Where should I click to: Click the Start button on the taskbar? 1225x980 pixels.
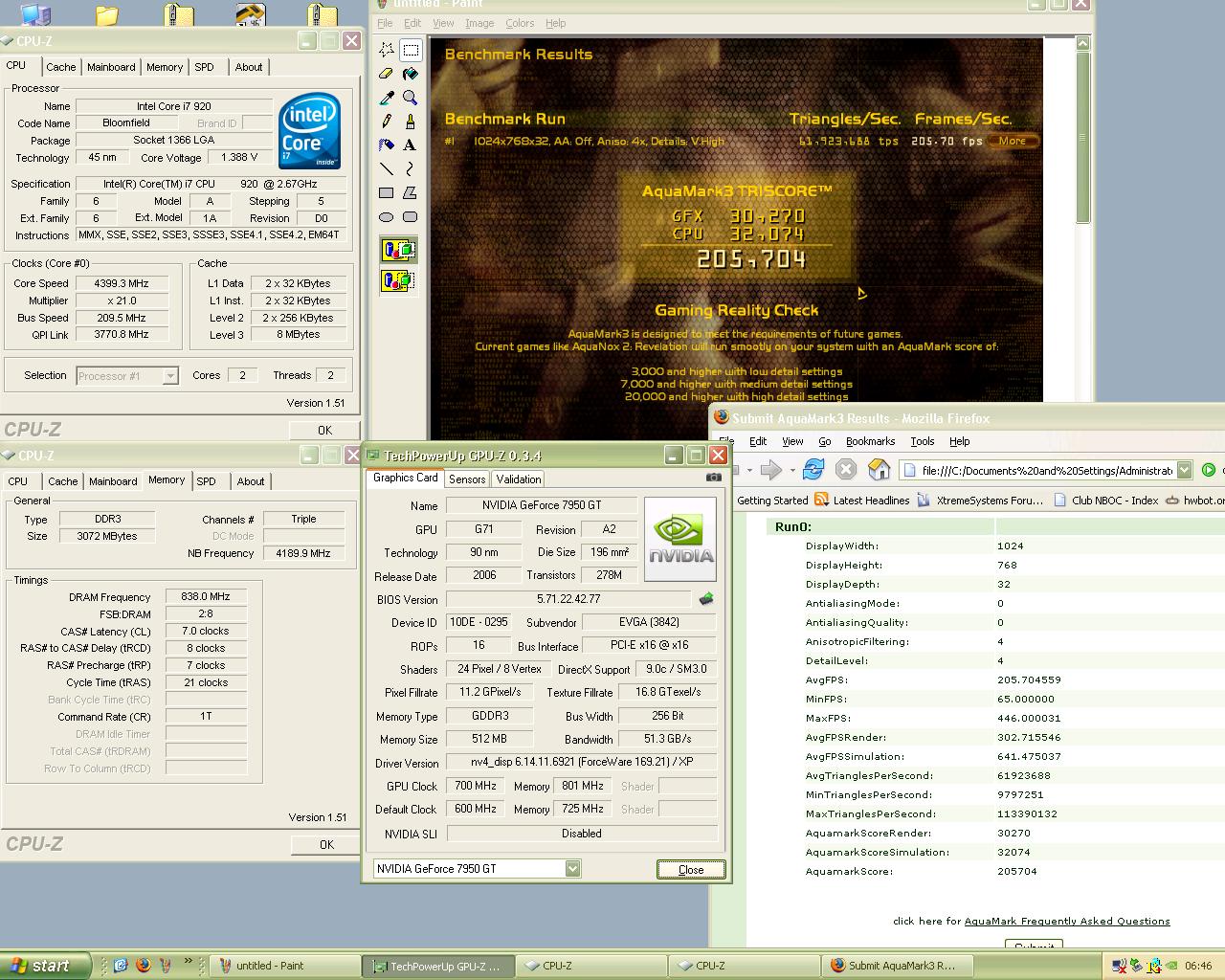point(45,966)
